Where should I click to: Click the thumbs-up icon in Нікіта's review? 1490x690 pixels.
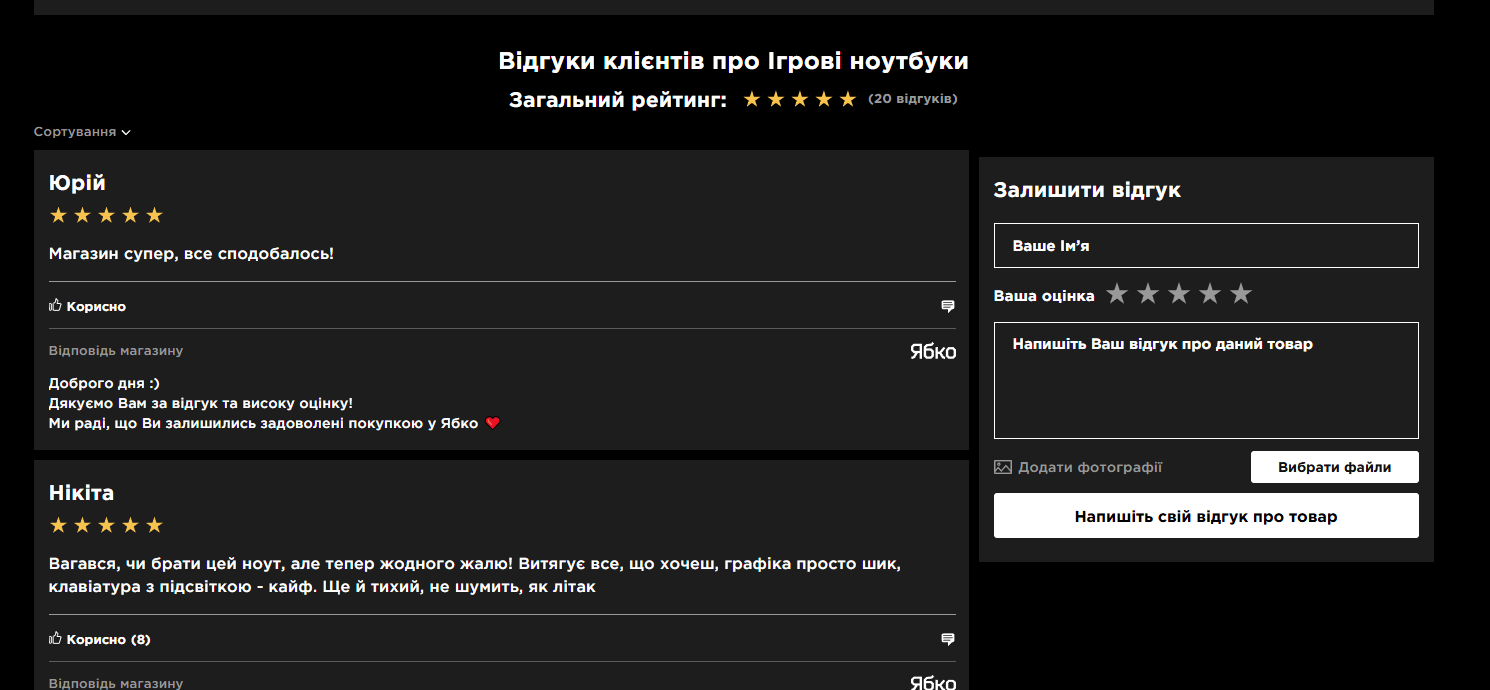[56, 638]
